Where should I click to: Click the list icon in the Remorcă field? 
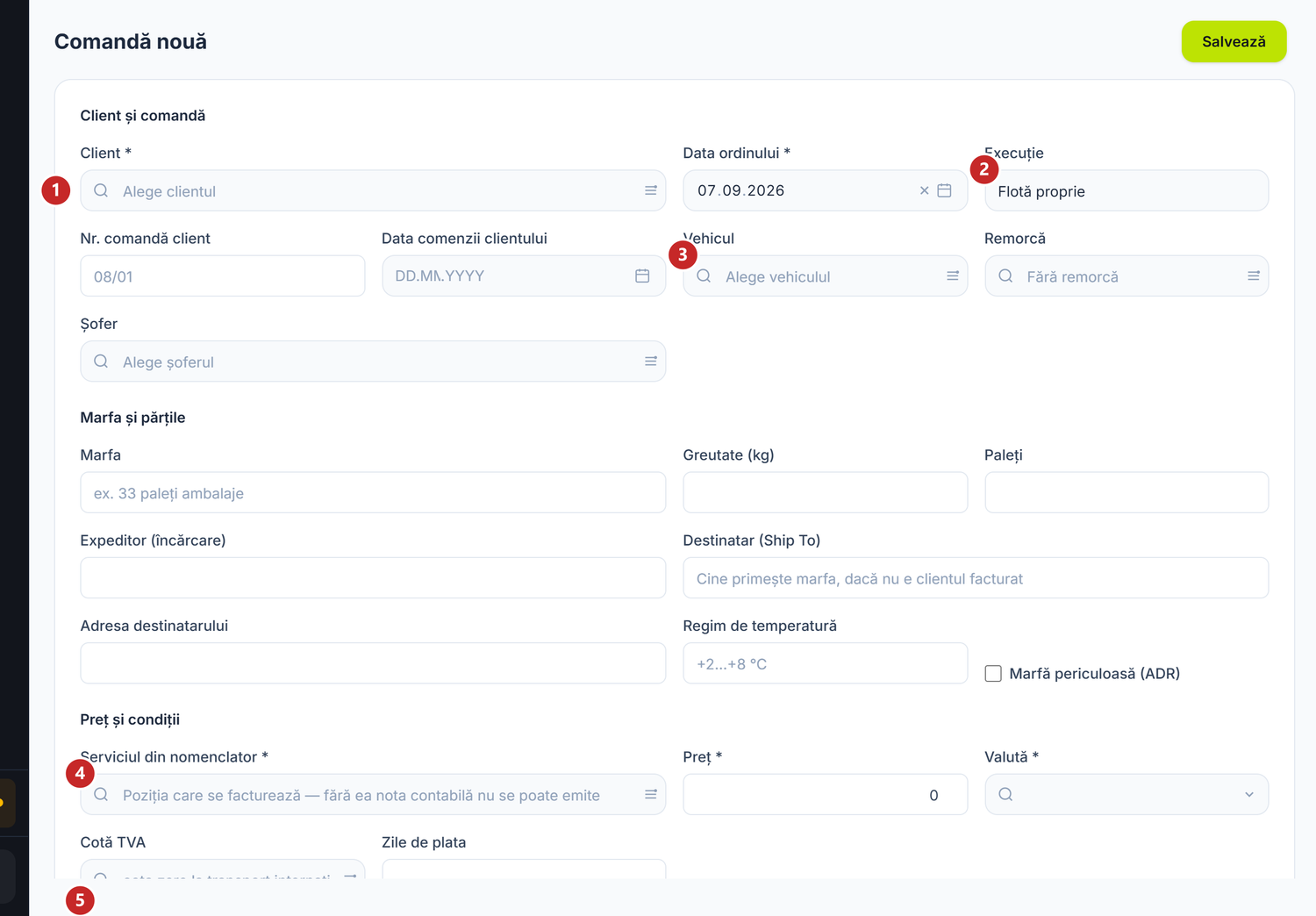click(x=1254, y=276)
